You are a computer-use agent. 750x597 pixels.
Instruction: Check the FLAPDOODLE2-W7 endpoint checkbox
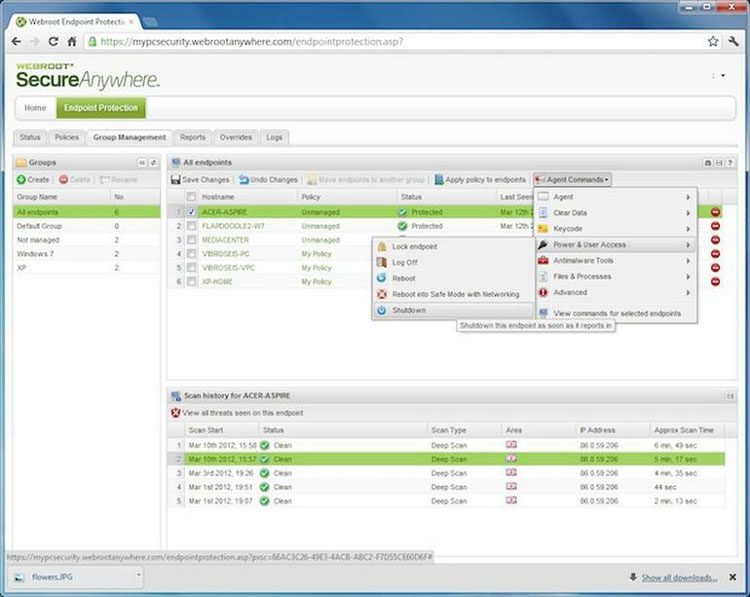[x=191, y=226]
